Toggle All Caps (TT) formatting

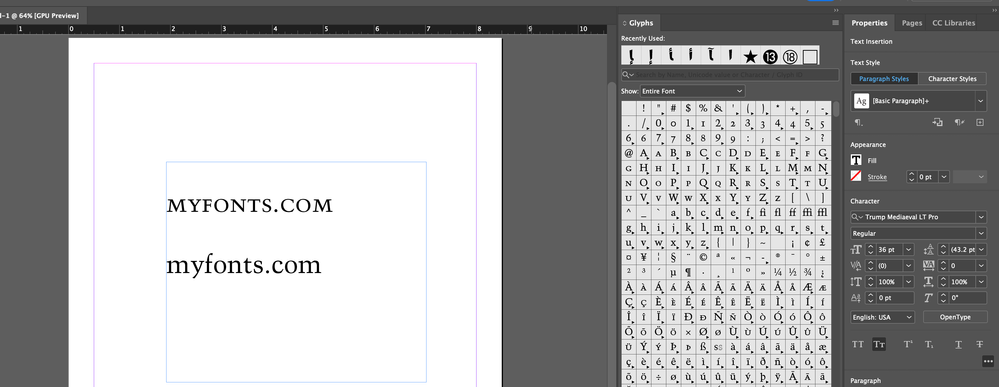(858, 344)
